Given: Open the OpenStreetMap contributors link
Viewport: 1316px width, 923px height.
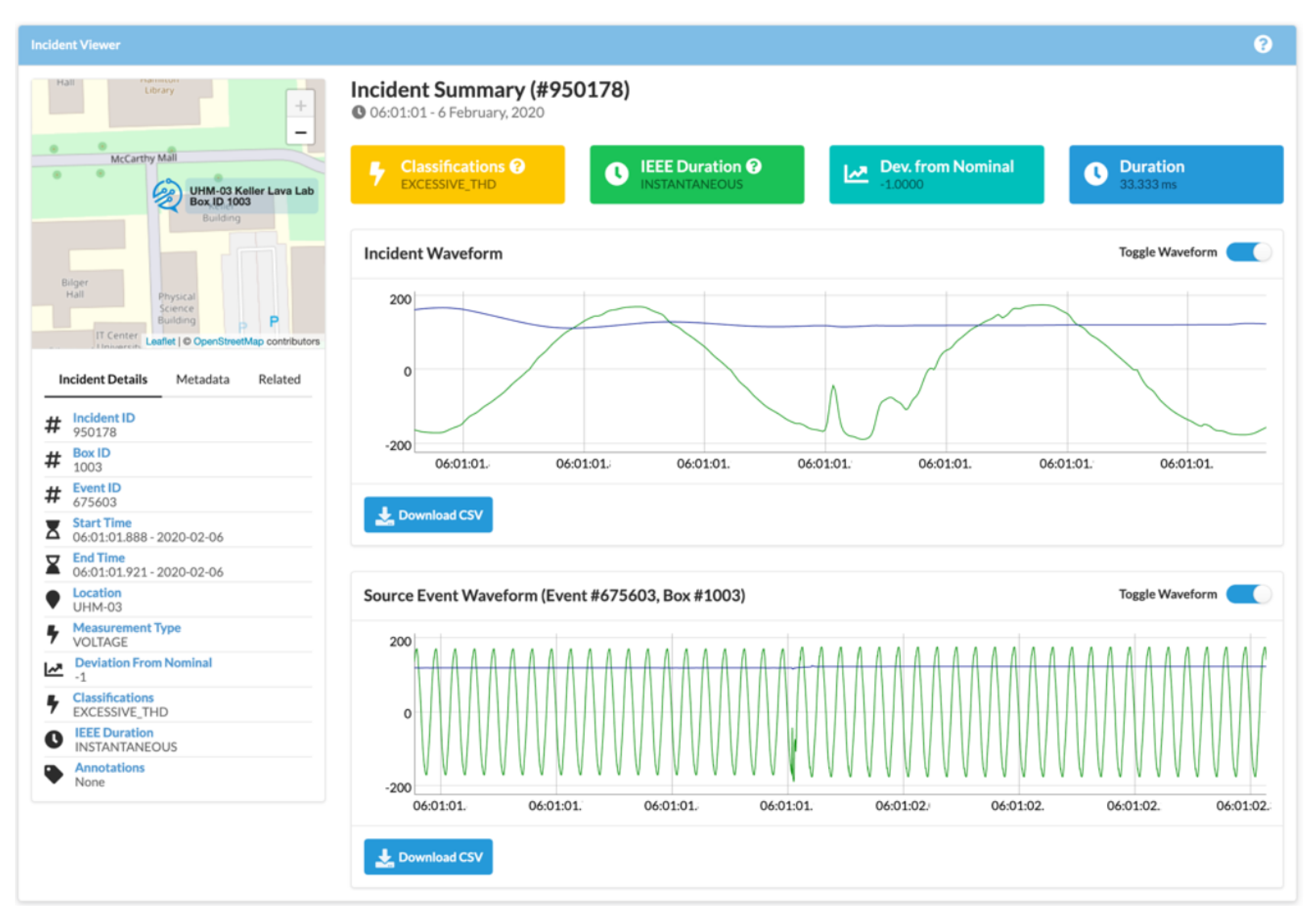Looking at the screenshot, I should pyautogui.click(x=228, y=341).
